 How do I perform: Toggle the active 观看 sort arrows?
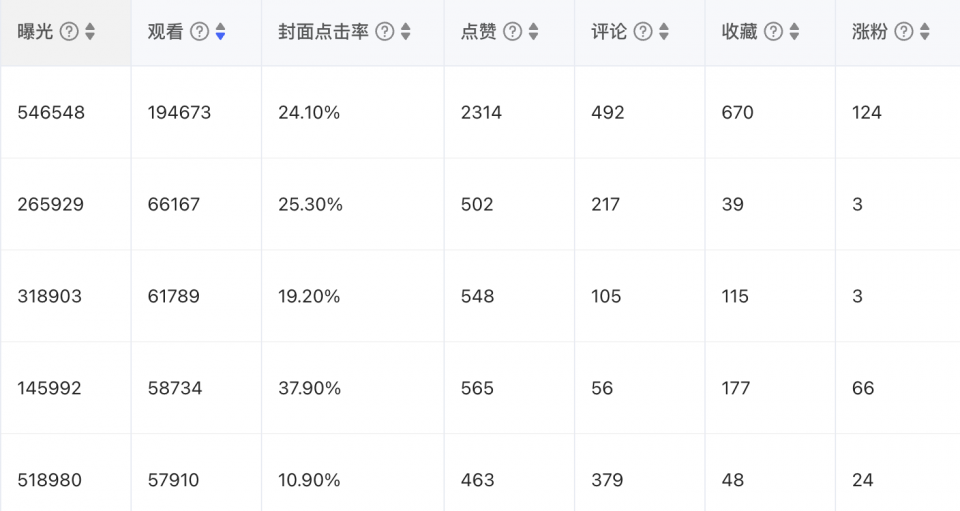click(x=220, y=32)
